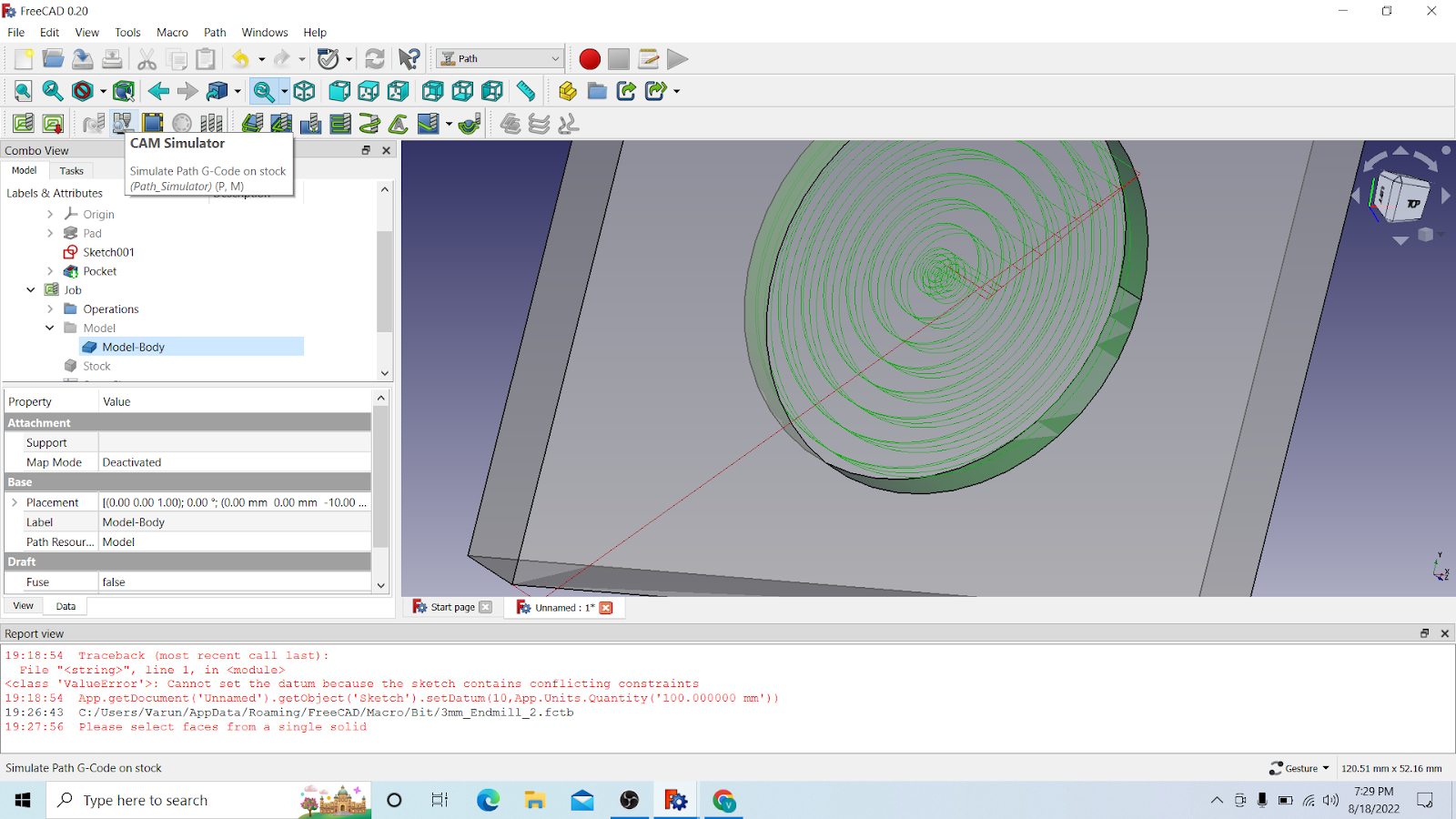Image resolution: width=1456 pixels, height=819 pixels.
Task: Save the active document
Action: (83, 59)
